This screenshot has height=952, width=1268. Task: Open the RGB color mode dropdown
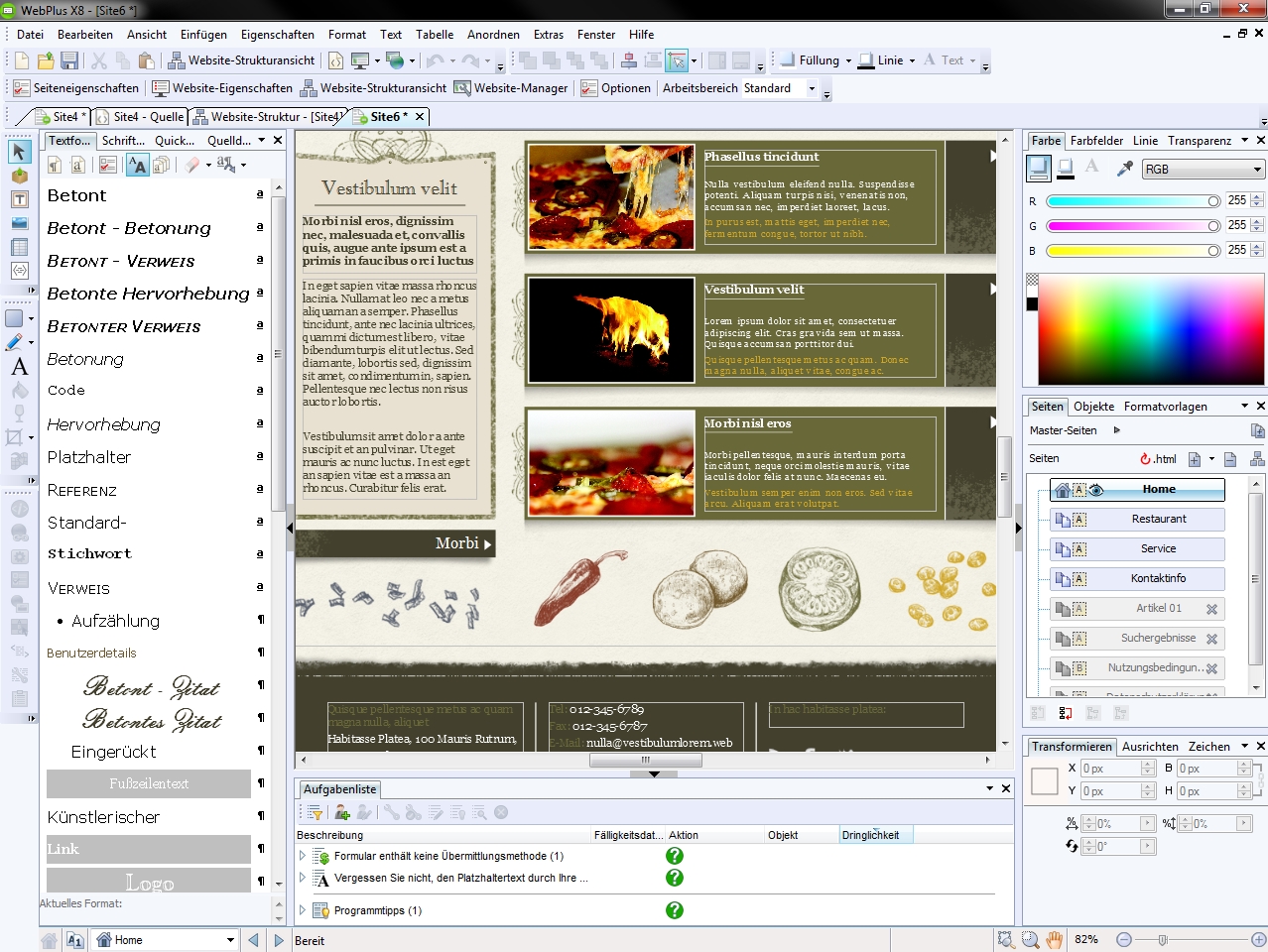tap(1202, 169)
